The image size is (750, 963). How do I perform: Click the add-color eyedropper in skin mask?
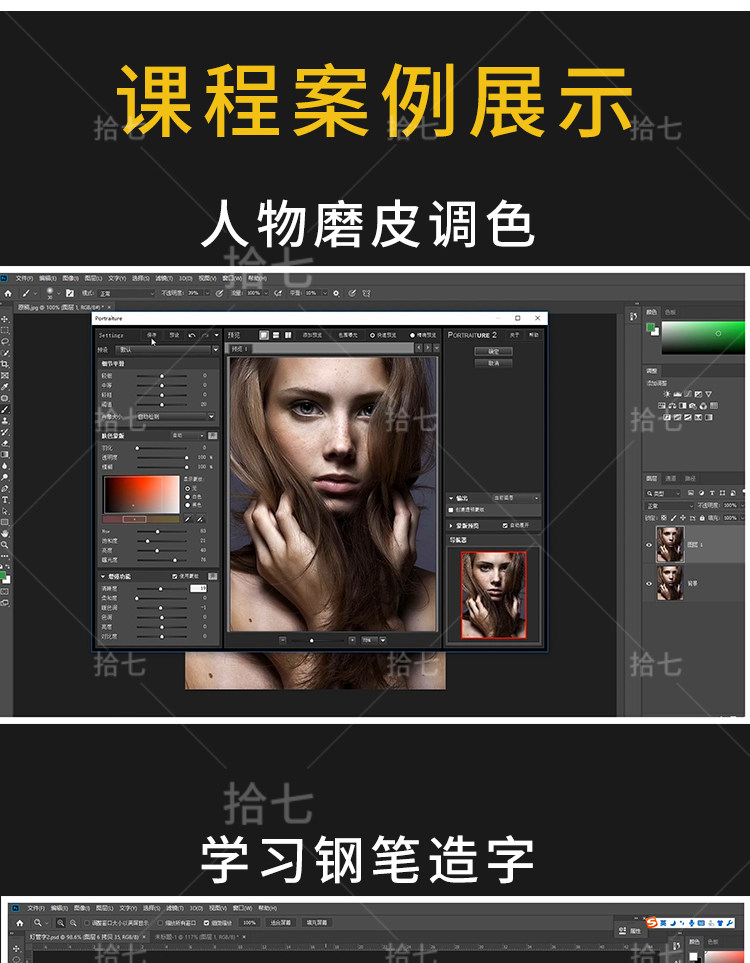pos(189,519)
